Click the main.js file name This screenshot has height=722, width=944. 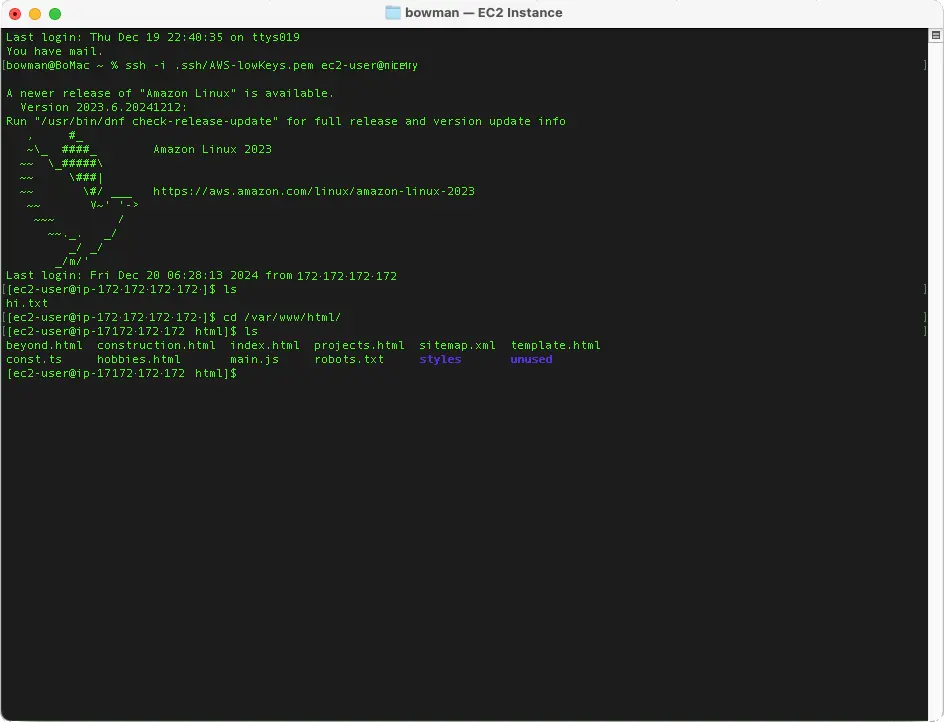coord(254,359)
